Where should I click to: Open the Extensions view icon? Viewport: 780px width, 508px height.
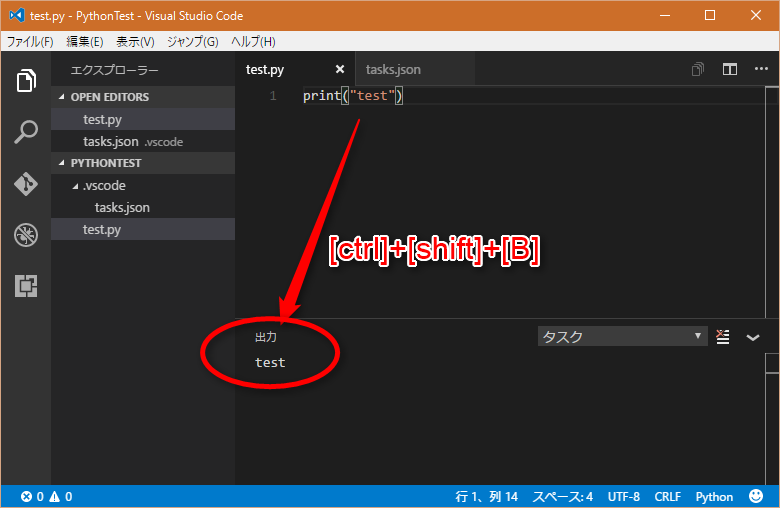pos(26,286)
